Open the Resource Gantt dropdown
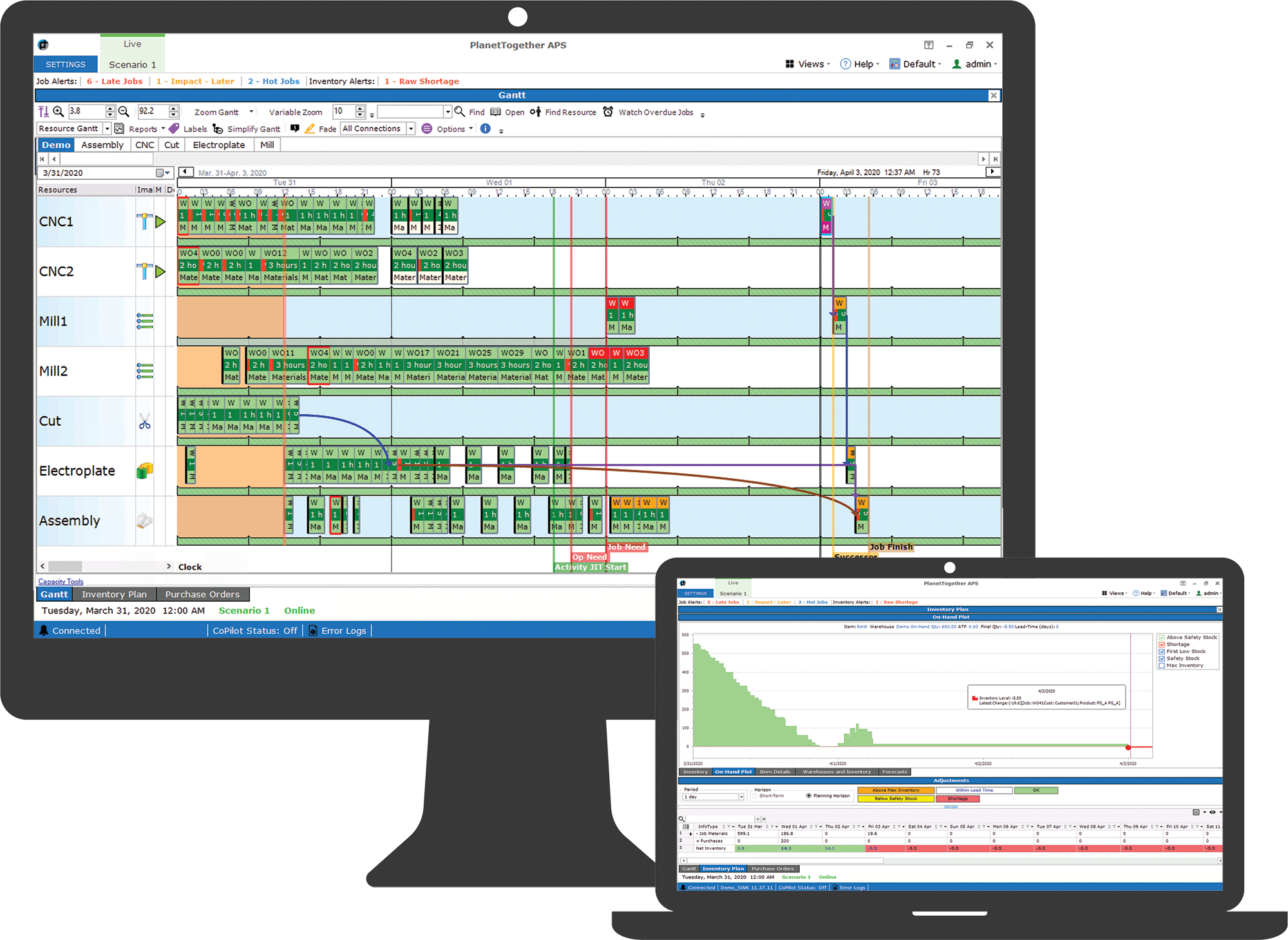This screenshot has height=940, width=1288. 108,128
